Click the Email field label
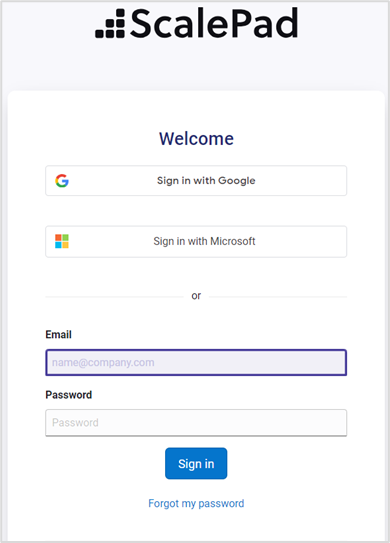The image size is (390, 543). pyautogui.click(x=59, y=335)
